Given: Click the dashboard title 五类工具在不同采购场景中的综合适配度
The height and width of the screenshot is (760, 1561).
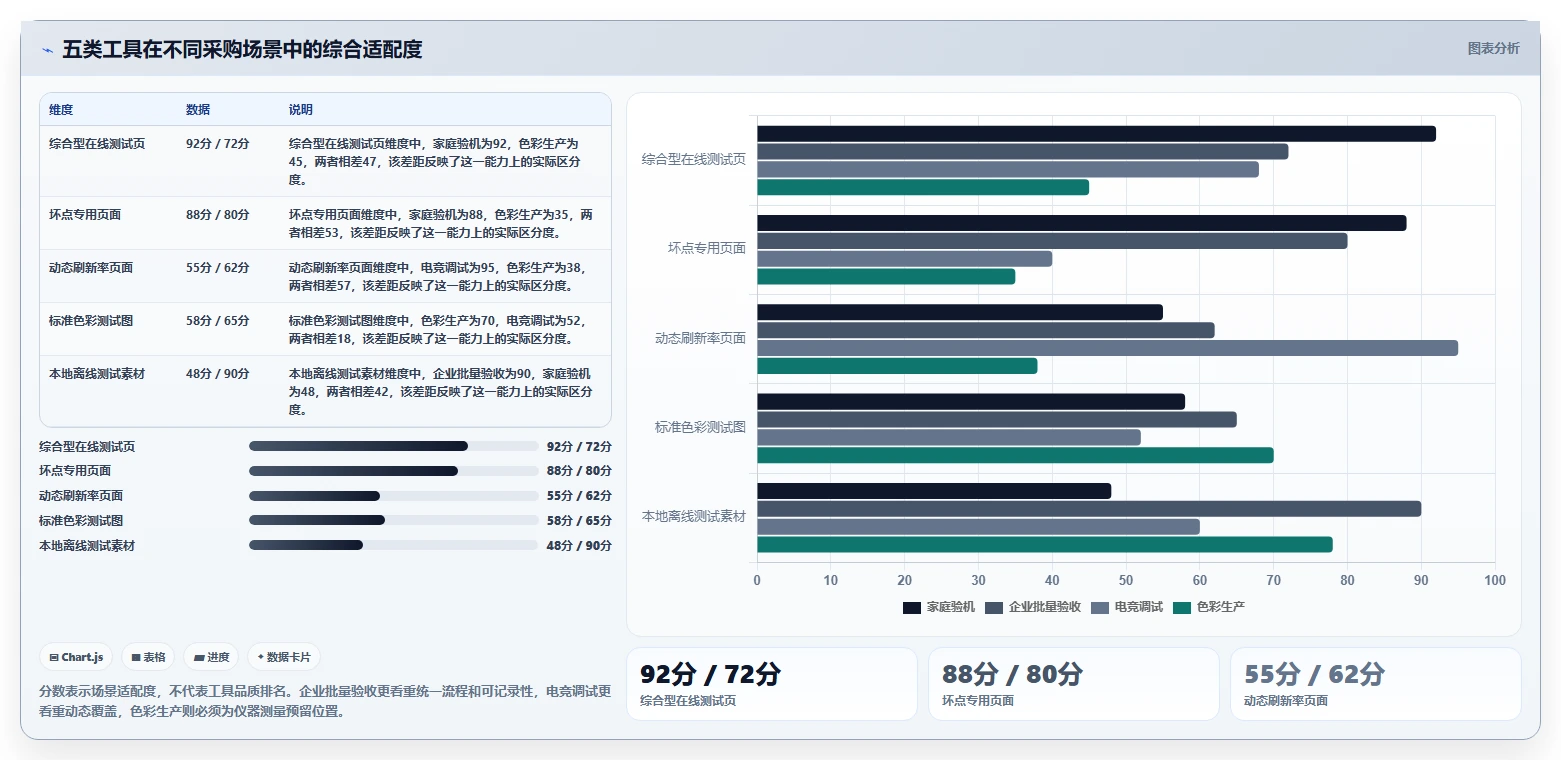Looking at the screenshot, I should coord(242,50).
